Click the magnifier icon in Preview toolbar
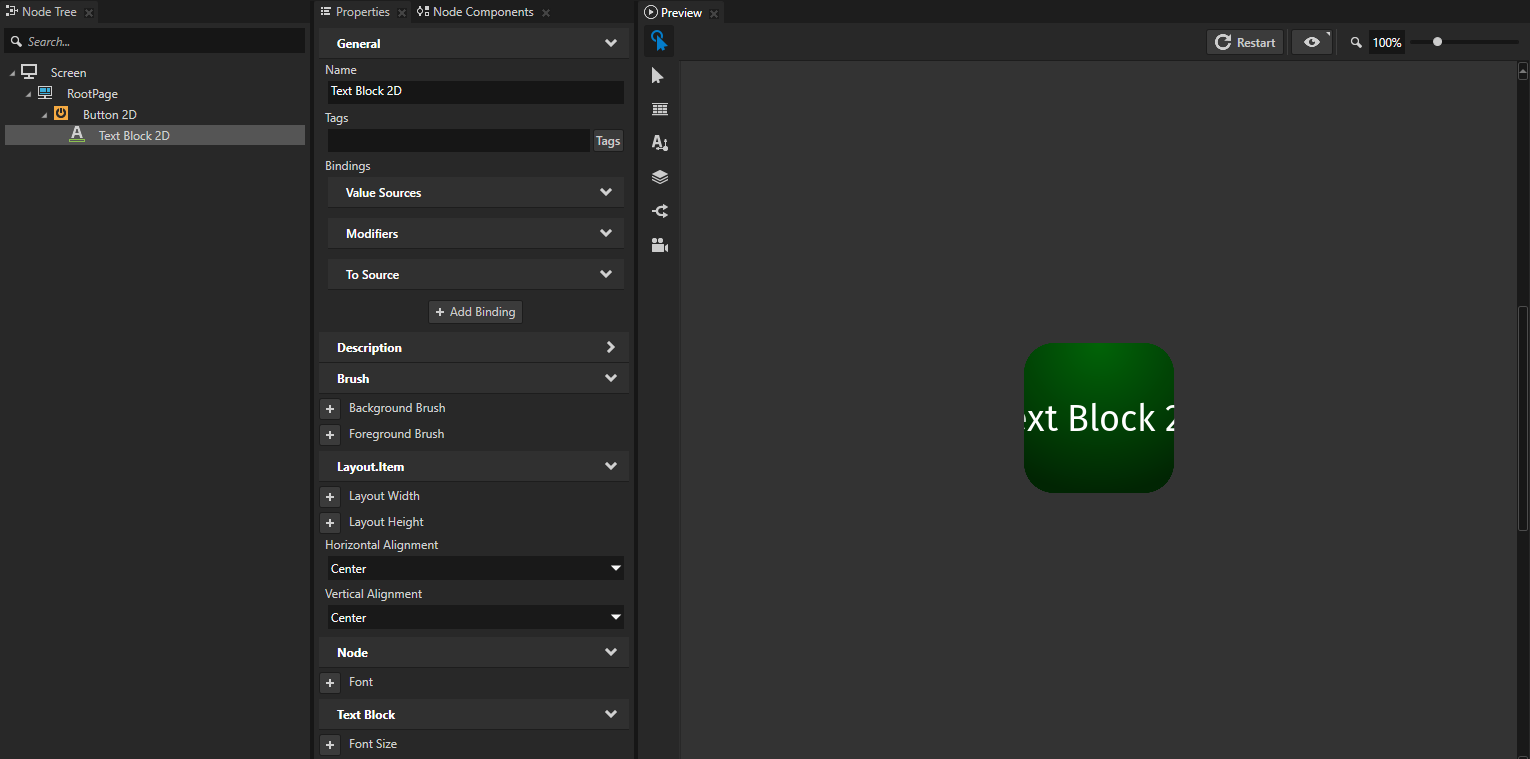The image size is (1530, 759). tap(1355, 42)
